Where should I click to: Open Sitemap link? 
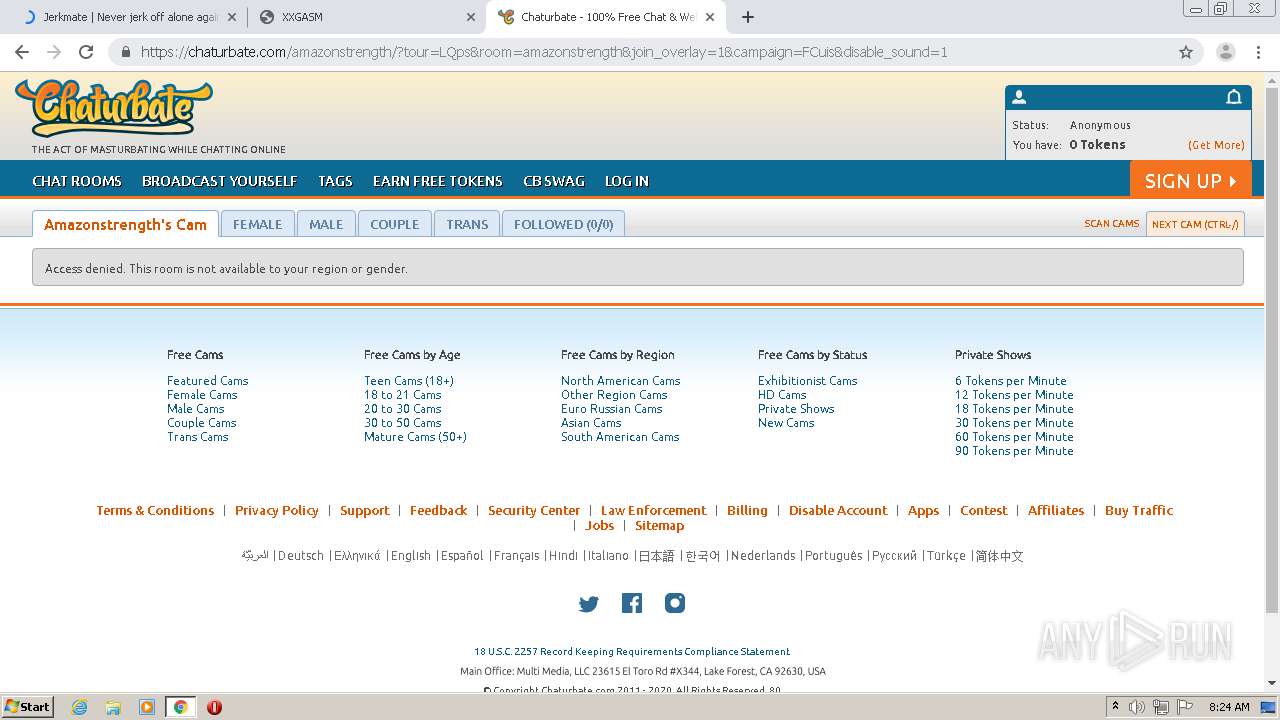(659, 525)
